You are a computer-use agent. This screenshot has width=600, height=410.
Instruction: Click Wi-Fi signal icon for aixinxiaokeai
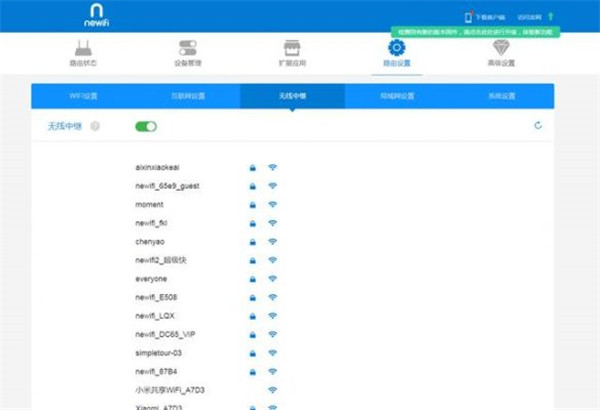[272, 167]
